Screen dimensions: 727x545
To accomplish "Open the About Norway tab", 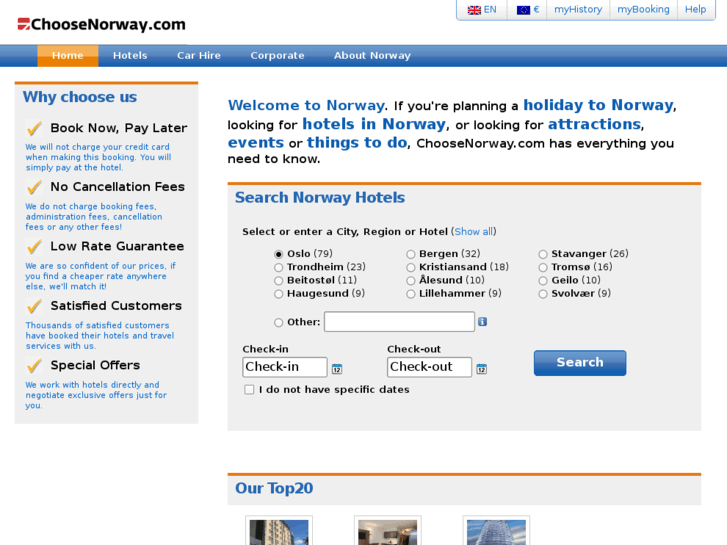I will [372, 56].
